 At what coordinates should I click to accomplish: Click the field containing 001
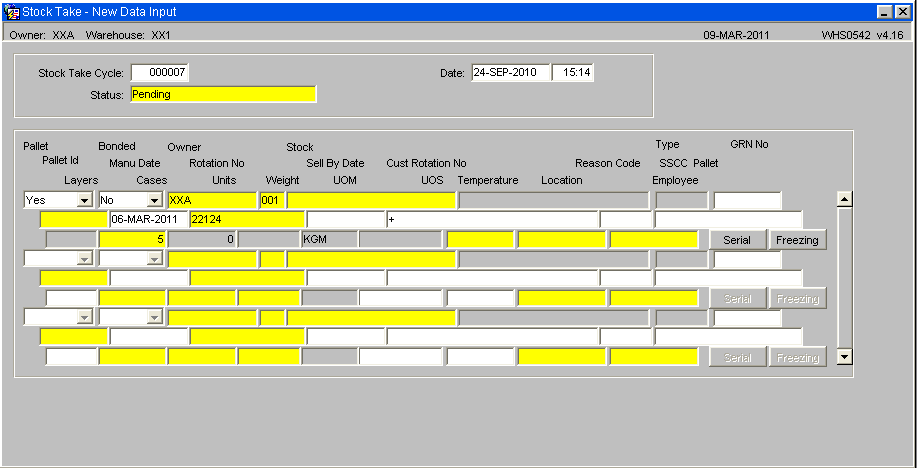272,201
